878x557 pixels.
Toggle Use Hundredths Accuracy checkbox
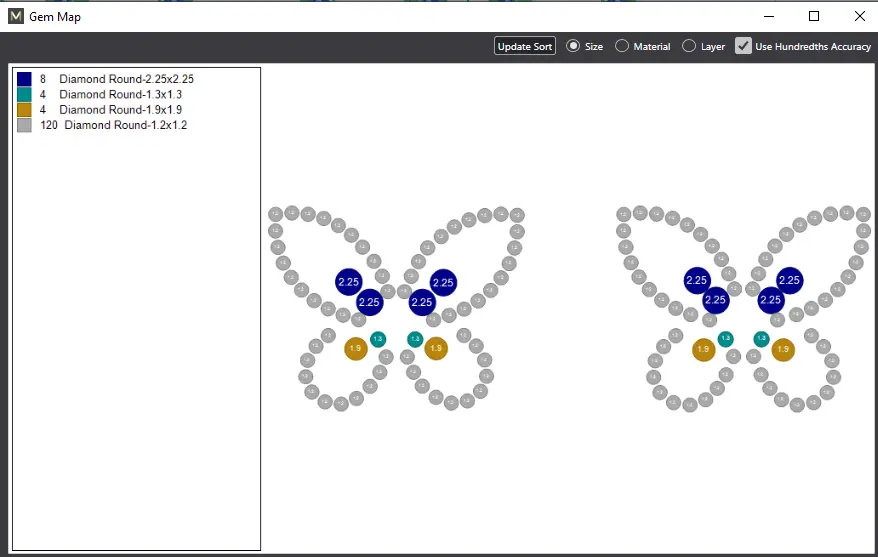point(743,46)
